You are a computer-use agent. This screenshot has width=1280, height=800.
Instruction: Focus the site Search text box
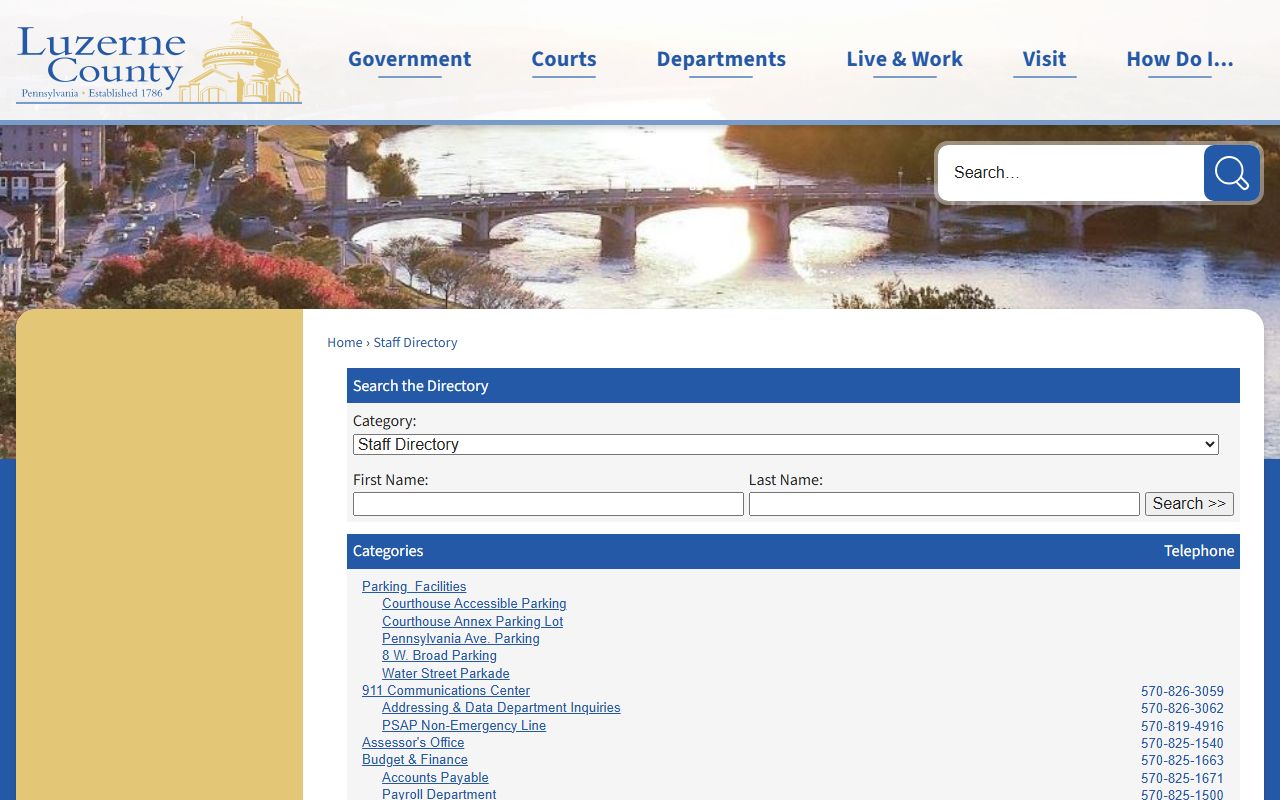click(1071, 173)
